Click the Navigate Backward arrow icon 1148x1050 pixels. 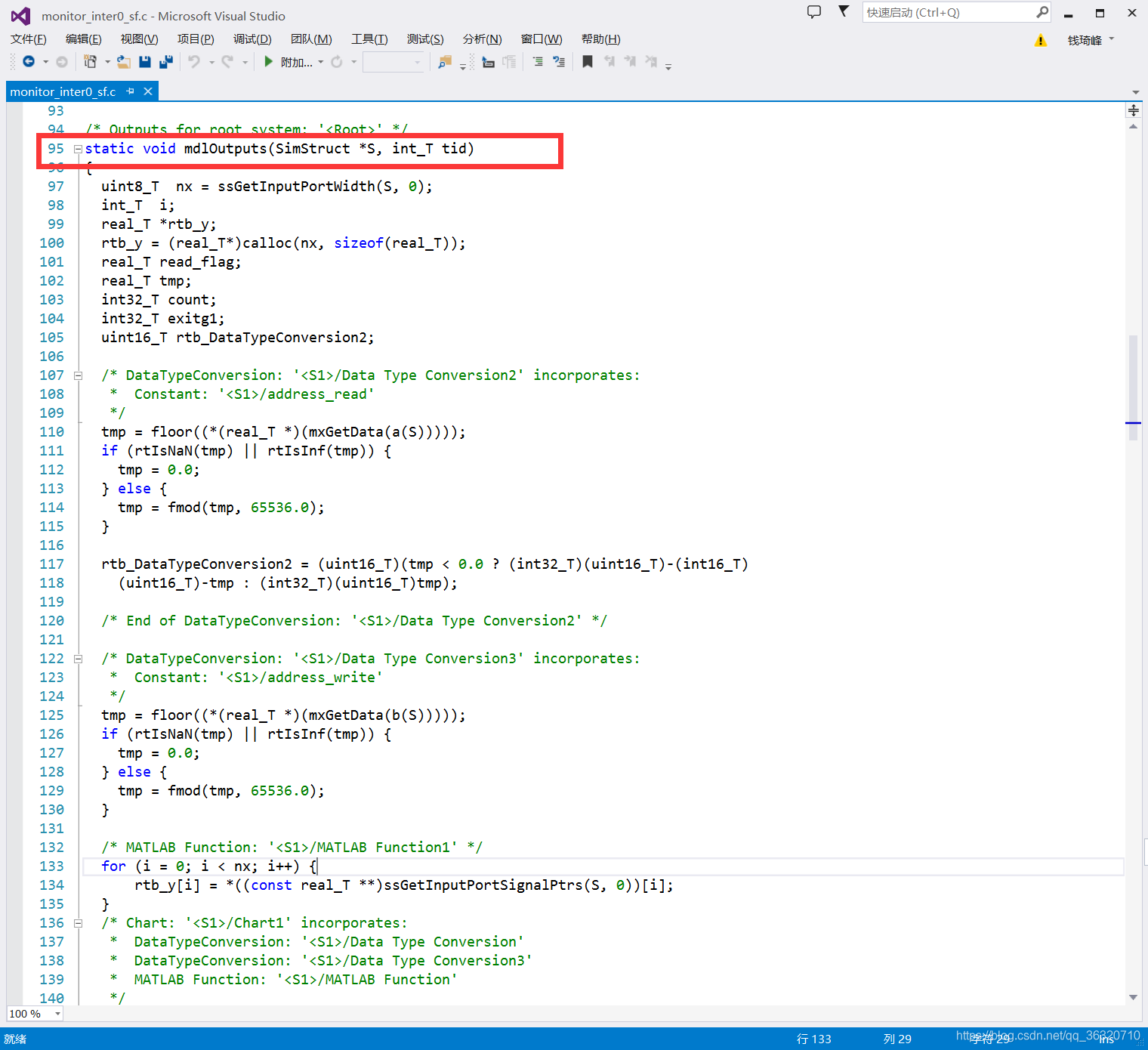(29, 62)
